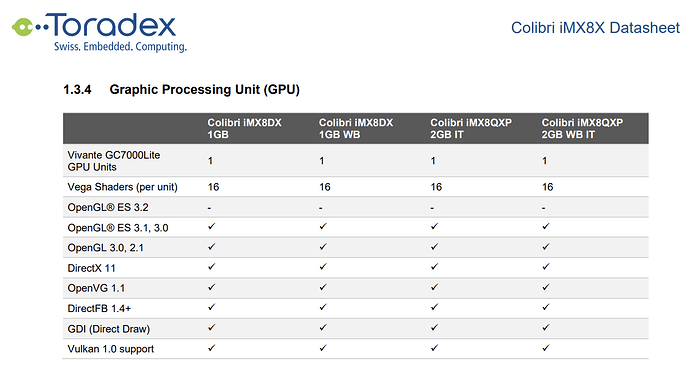Click the green Toradex eye emblem

coord(23,27)
